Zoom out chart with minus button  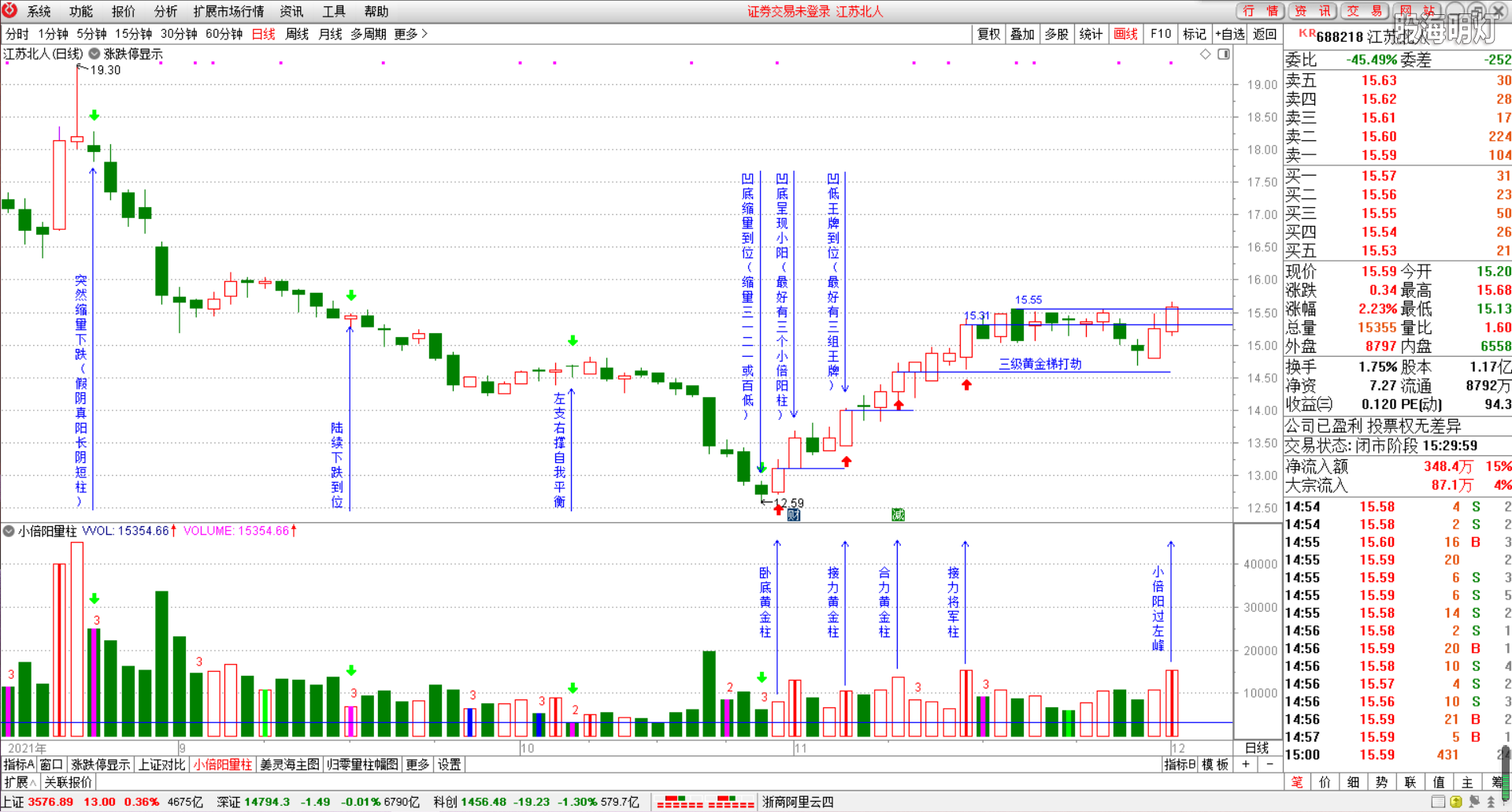pos(1269,764)
